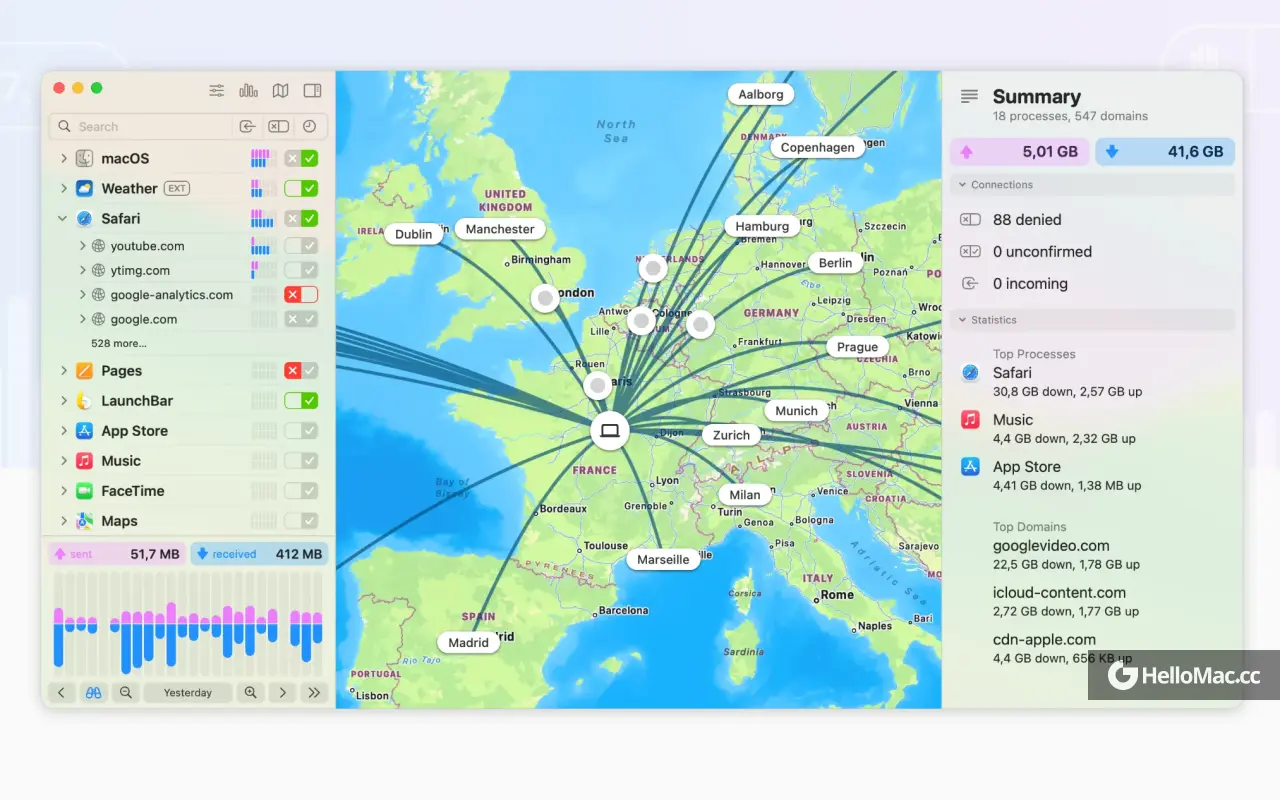
Task: Click the App Store icon in list
Action: (x=84, y=431)
